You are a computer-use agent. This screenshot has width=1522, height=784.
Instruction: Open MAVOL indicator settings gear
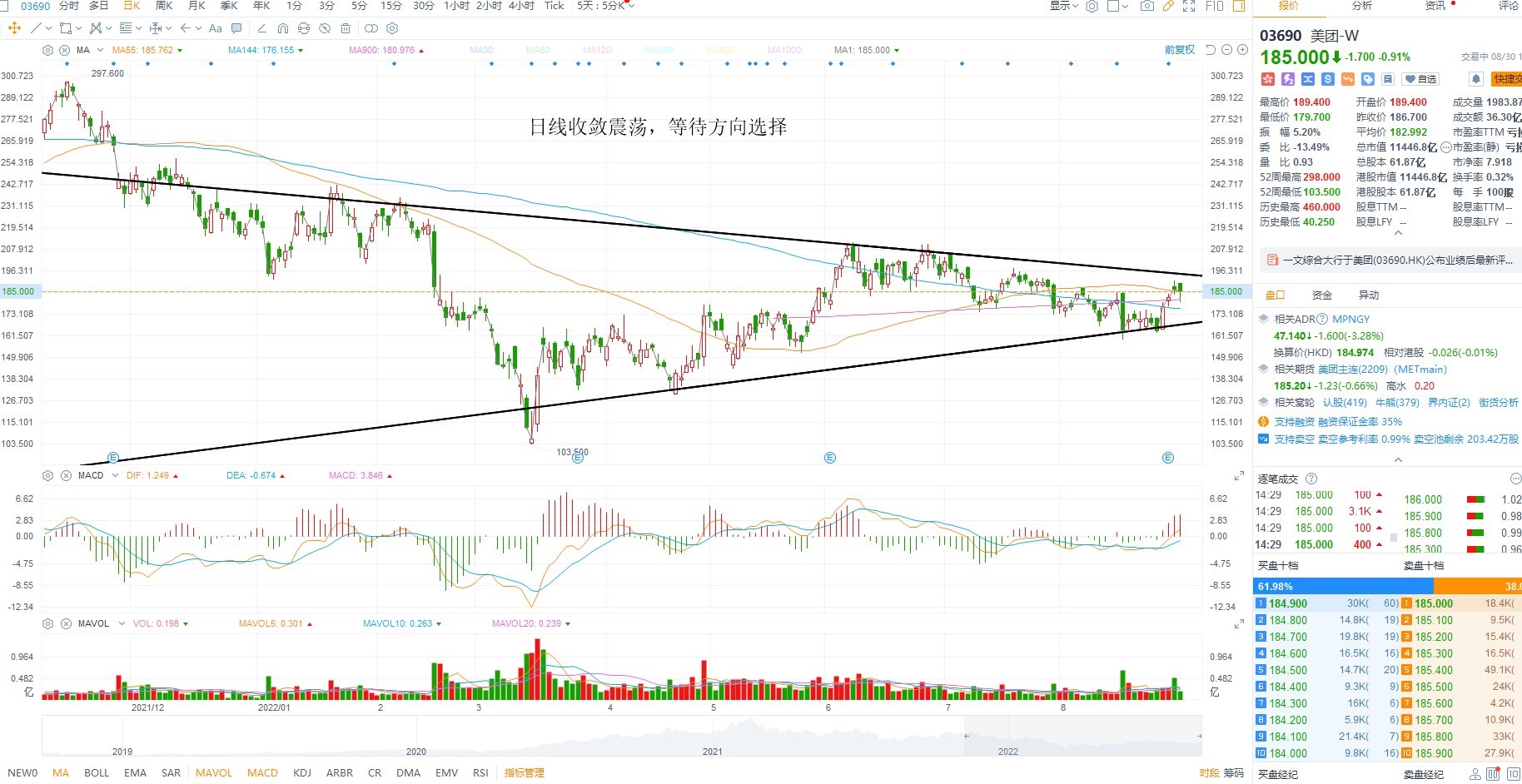point(48,623)
